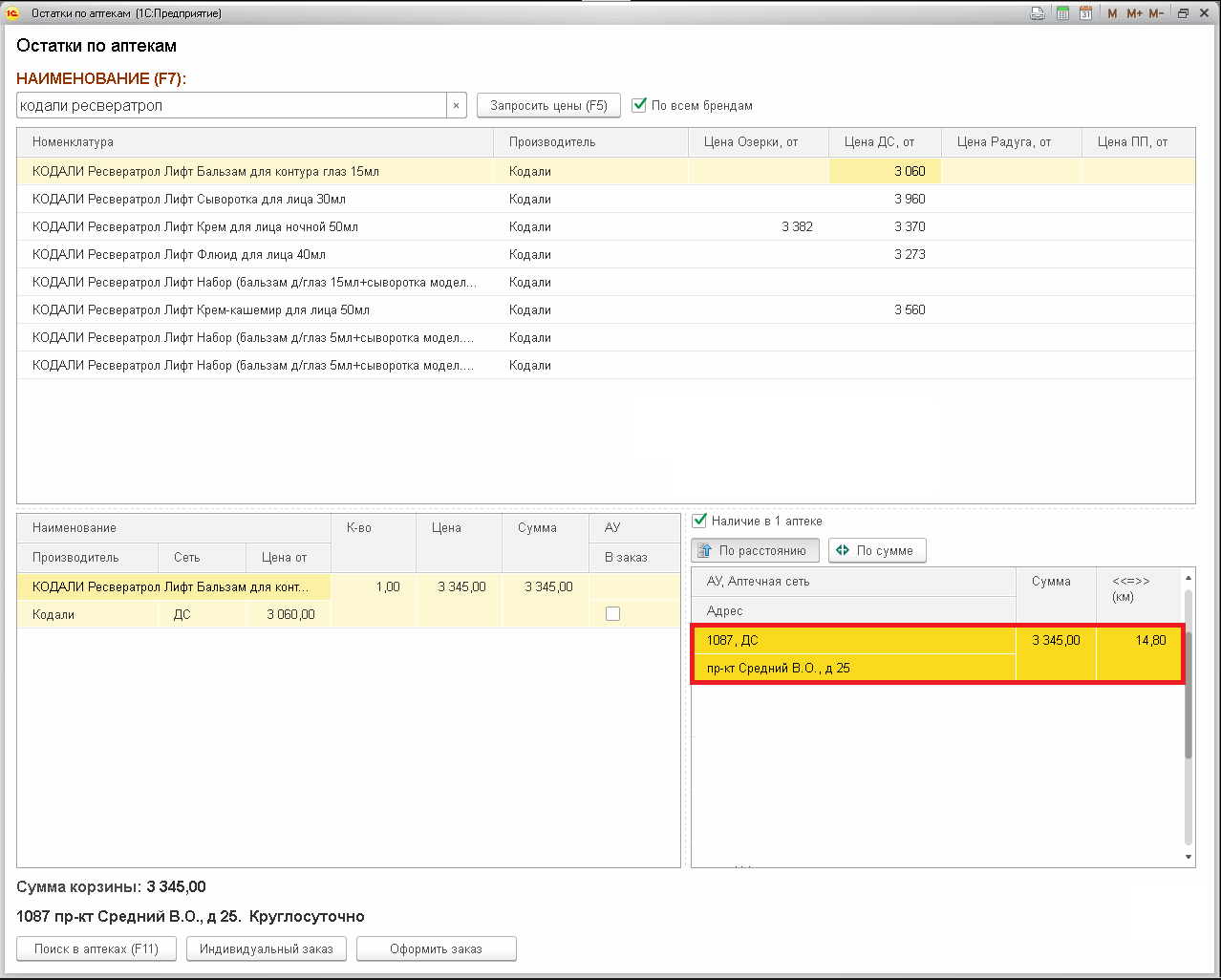
Task: Click the M- memory subtract button
Action: 1156,13
